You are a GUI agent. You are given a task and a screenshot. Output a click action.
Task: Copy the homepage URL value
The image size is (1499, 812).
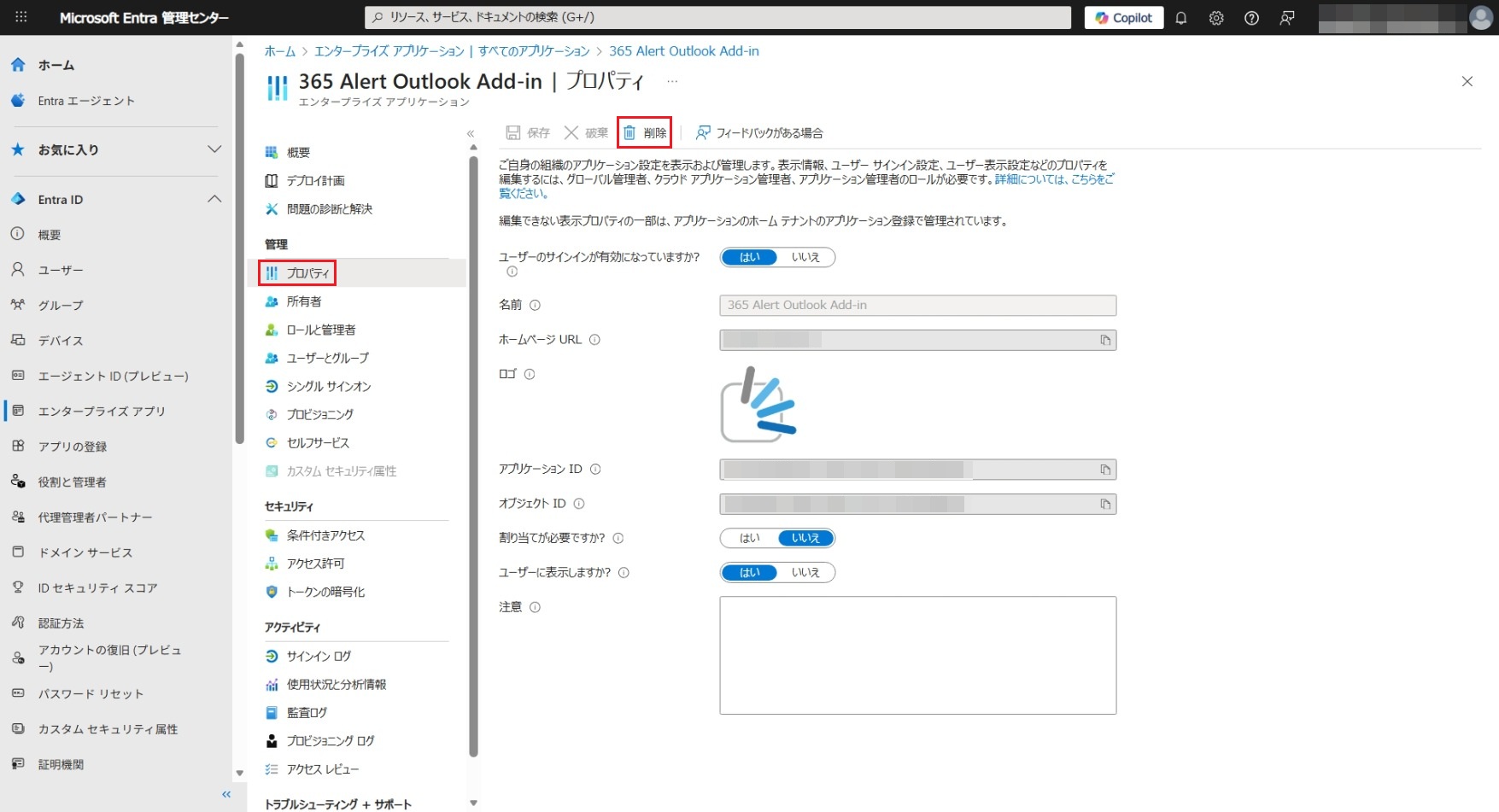[1105, 341]
